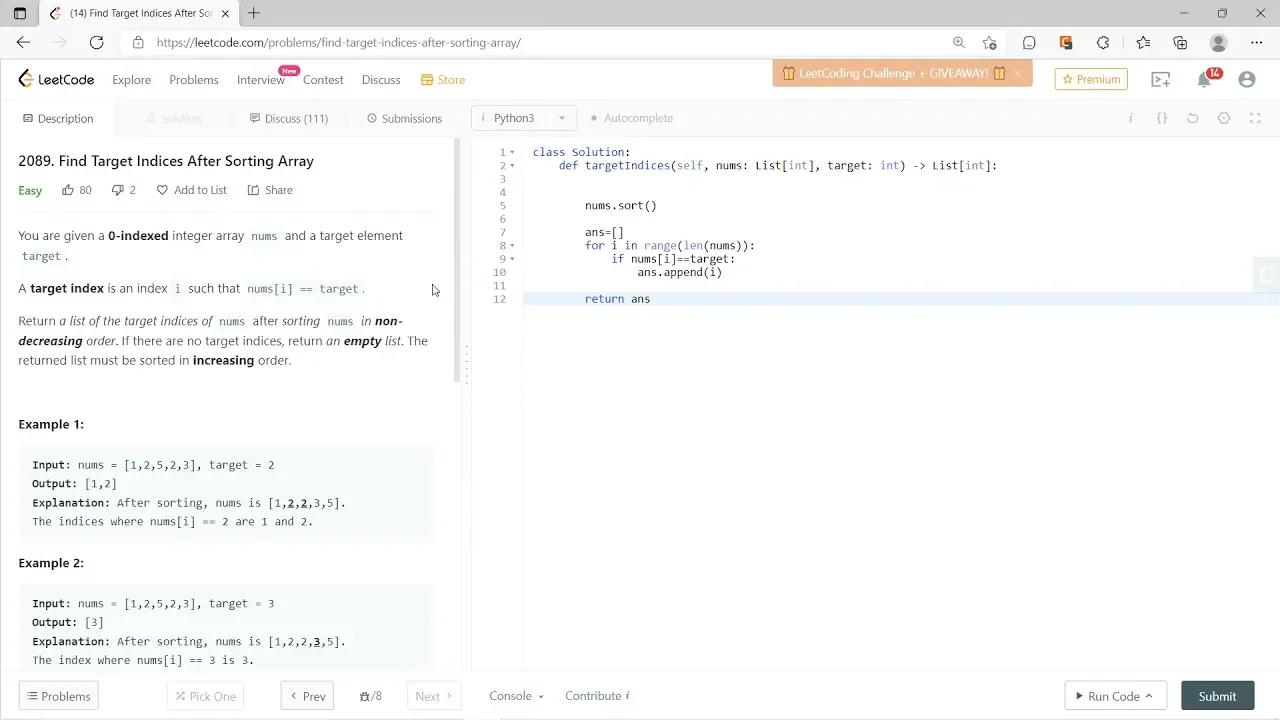The width and height of the screenshot is (1280, 720).
Task: Go to the Discuss nav item
Action: (381, 79)
